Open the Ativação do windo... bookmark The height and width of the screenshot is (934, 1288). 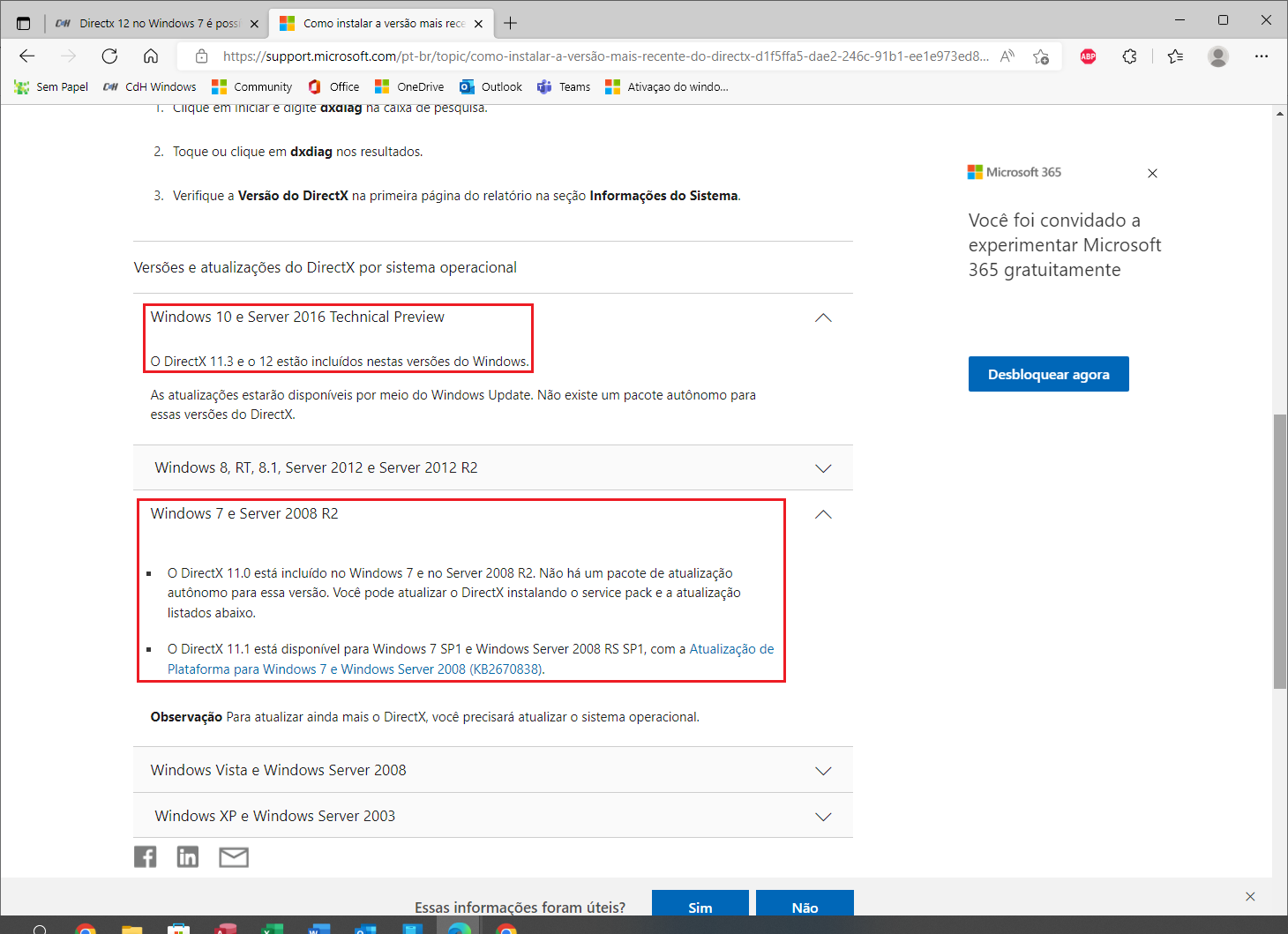667,87
